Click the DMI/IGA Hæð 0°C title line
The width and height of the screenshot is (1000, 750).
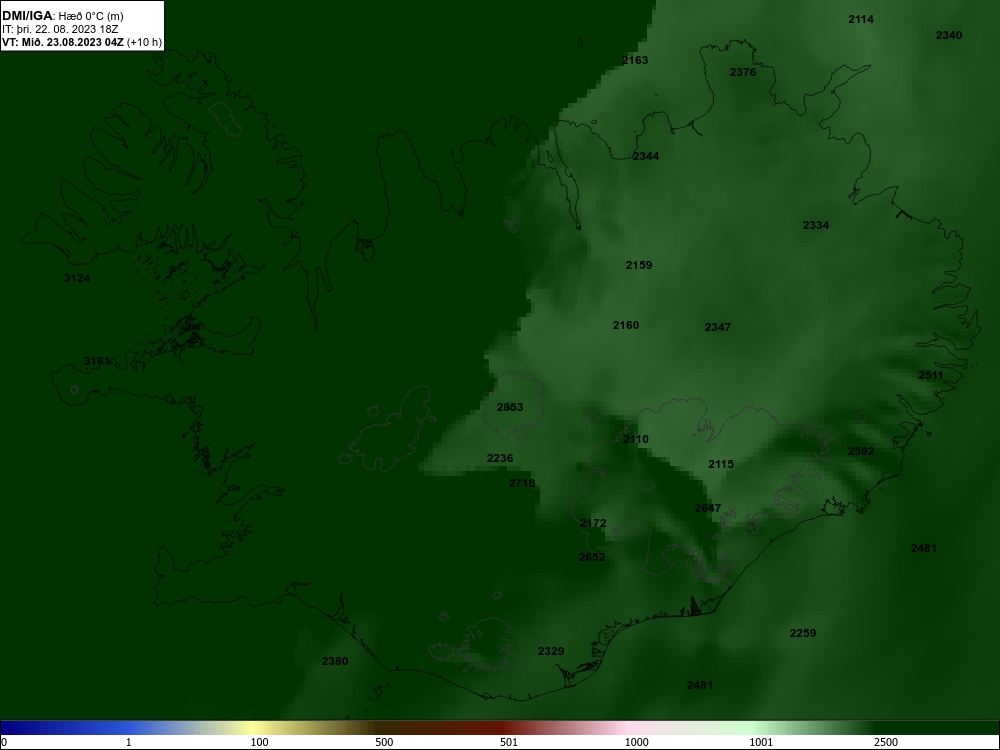coord(62,16)
